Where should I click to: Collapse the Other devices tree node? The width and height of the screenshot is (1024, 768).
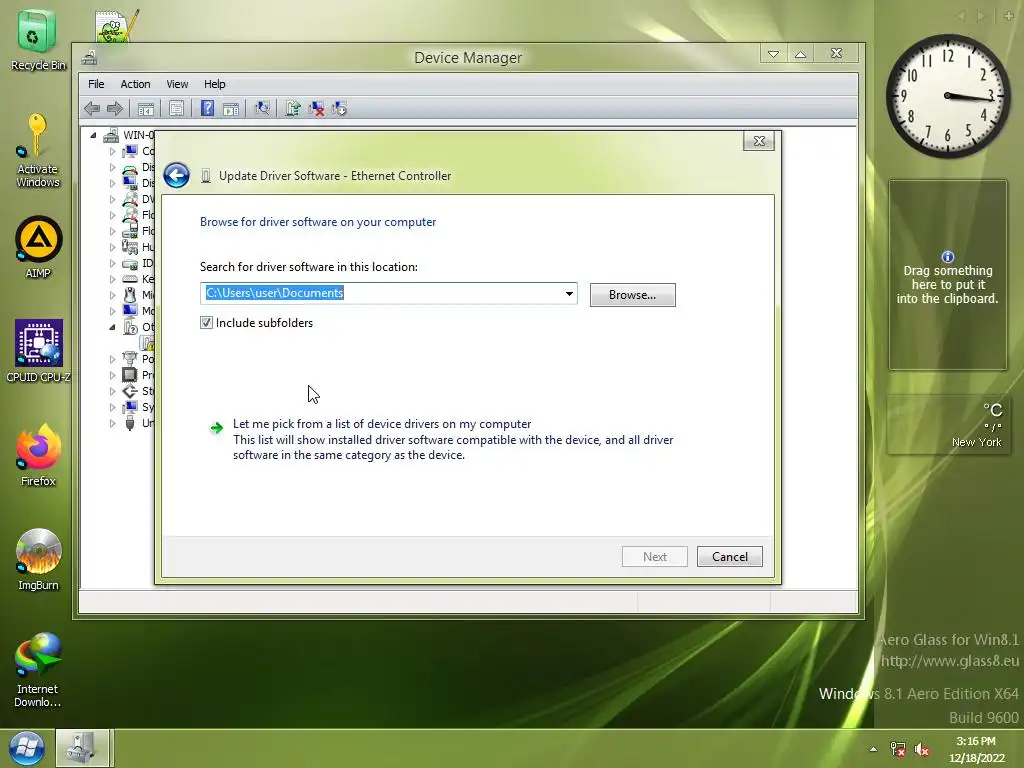click(112, 327)
